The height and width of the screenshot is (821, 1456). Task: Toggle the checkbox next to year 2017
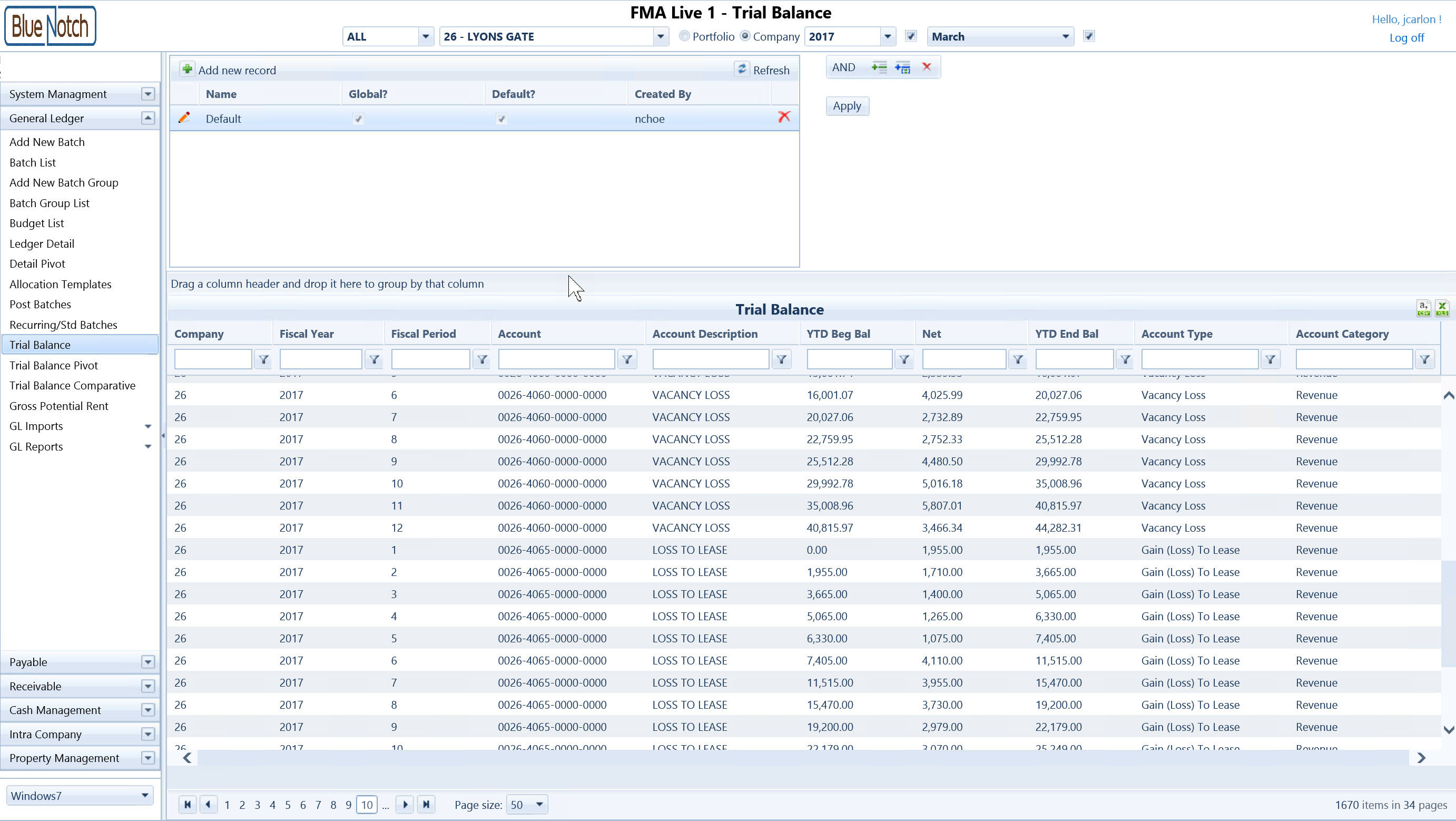coord(911,36)
